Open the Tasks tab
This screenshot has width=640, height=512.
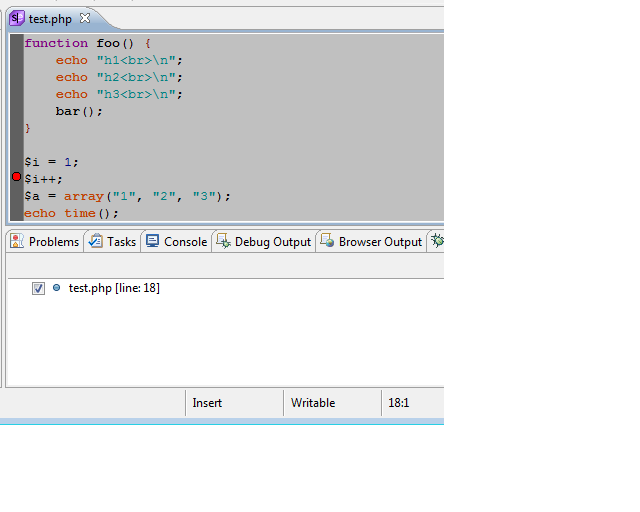click(x=113, y=242)
